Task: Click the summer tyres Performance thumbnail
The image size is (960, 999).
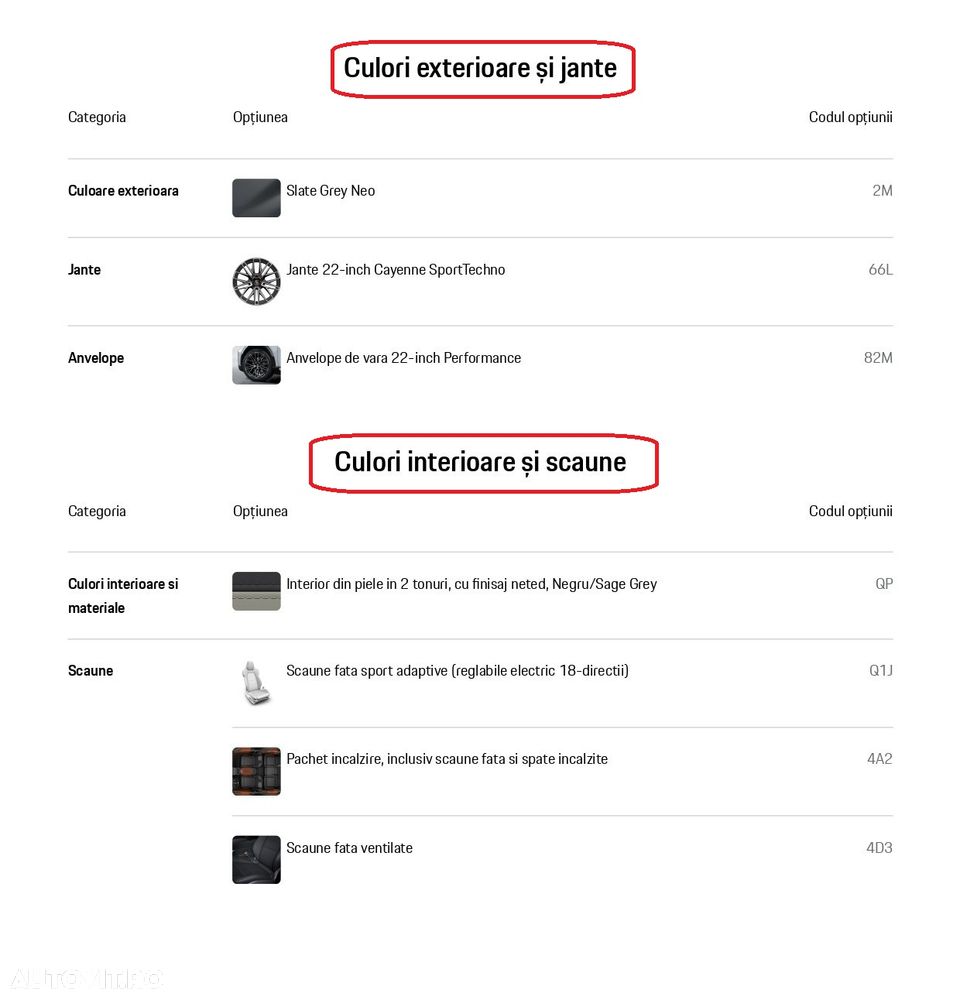Action: [x=256, y=365]
